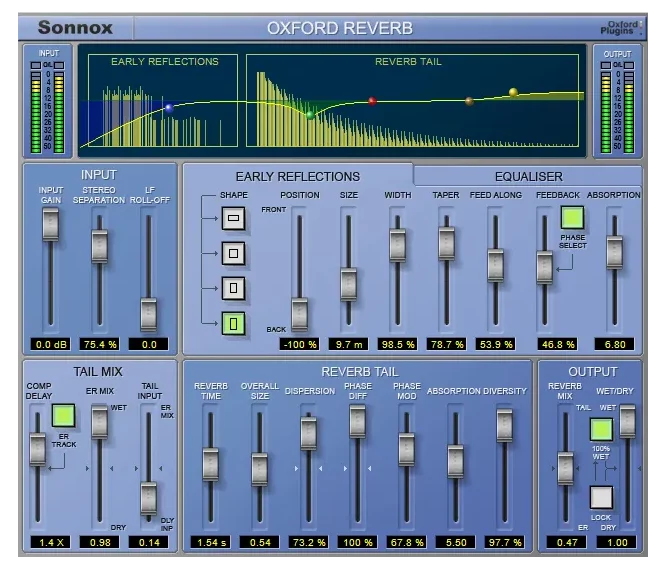This screenshot has height=570, width=667.
Task: Switch to the Equaliser tab
Action: click(x=528, y=177)
